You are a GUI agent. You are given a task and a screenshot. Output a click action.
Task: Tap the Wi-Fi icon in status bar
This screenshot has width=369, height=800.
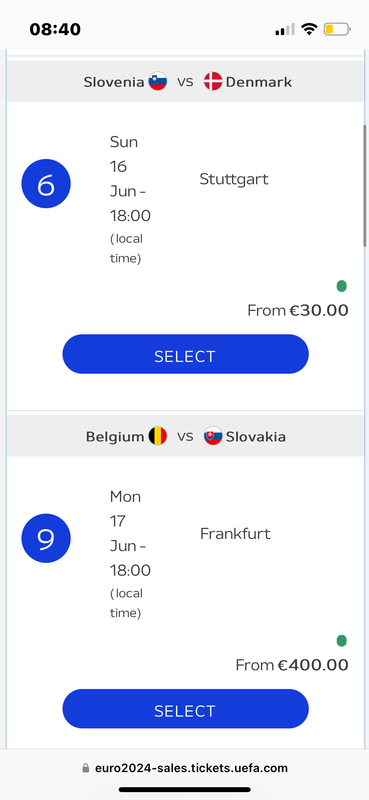309,29
